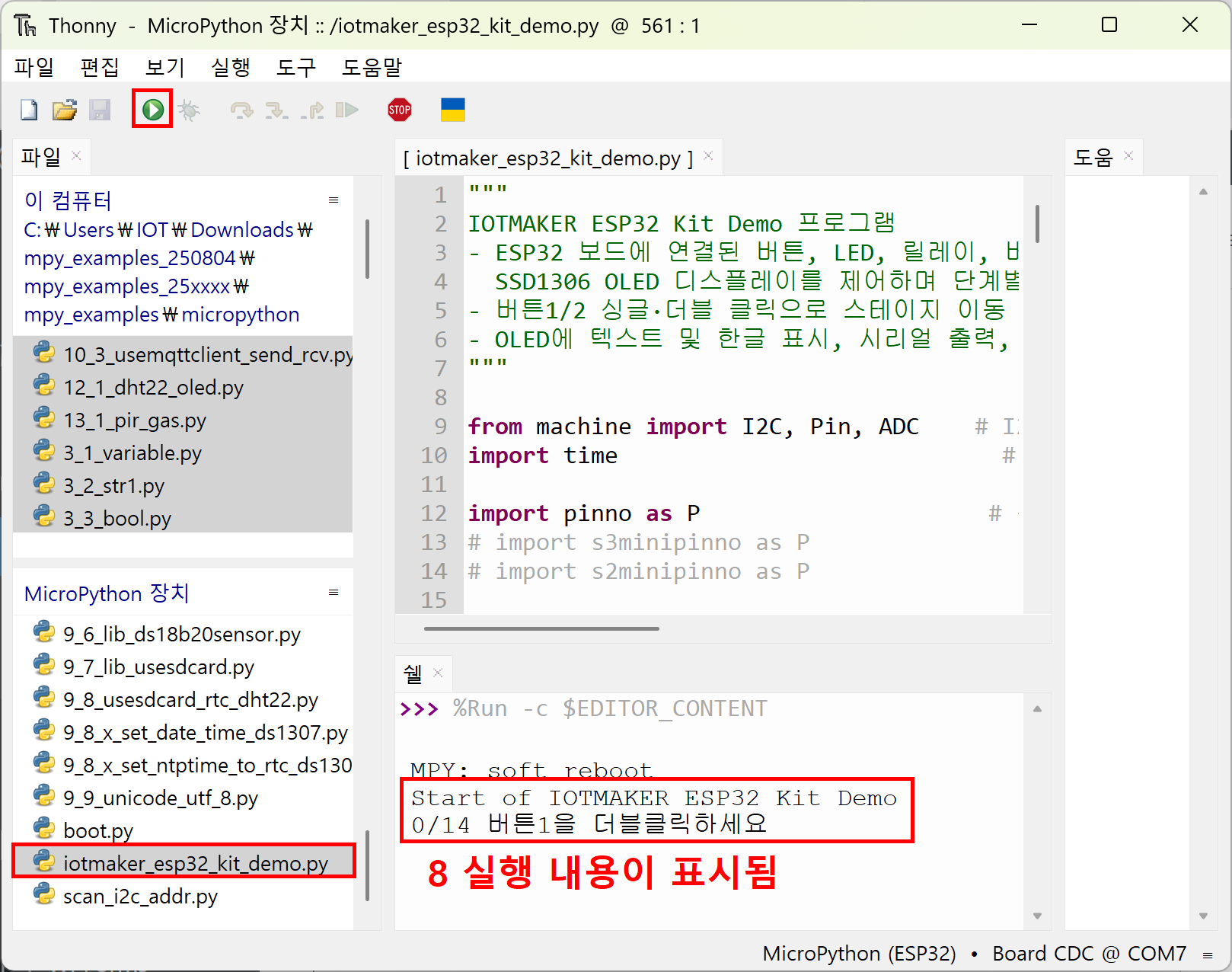This screenshot has height=972, width=1232.
Task: Close the 쉘 shell panel tab
Action: (x=438, y=673)
